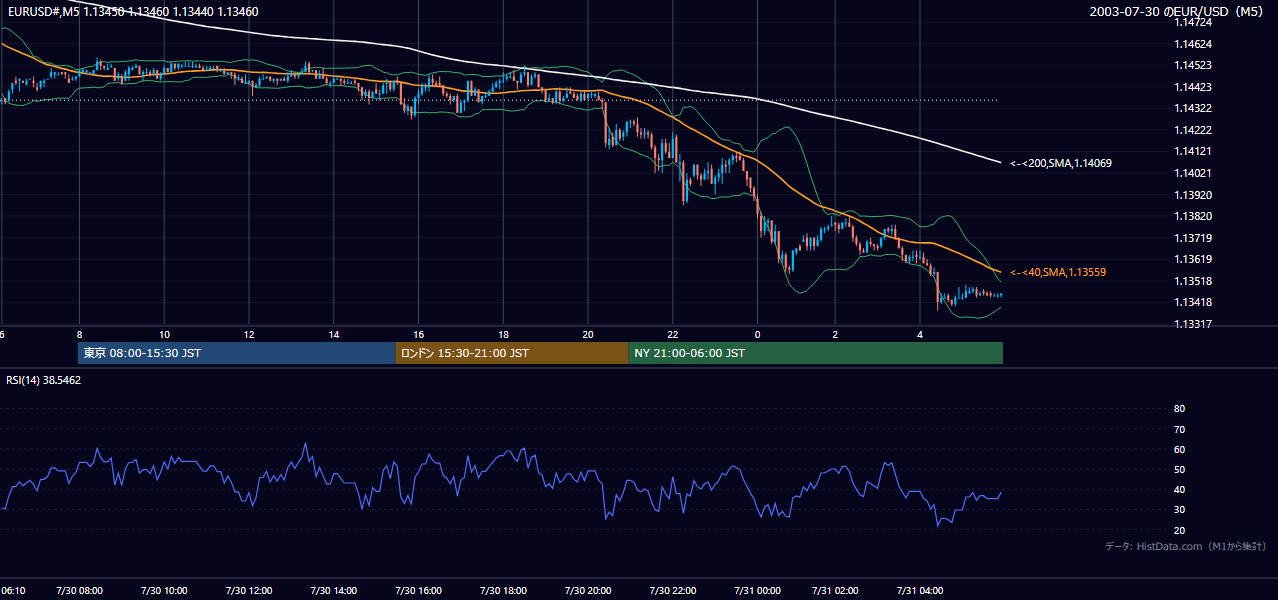This screenshot has height=600, width=1278.
Task: Click the 200,SMA,1.14069 label
Action: click(1061, 163)
